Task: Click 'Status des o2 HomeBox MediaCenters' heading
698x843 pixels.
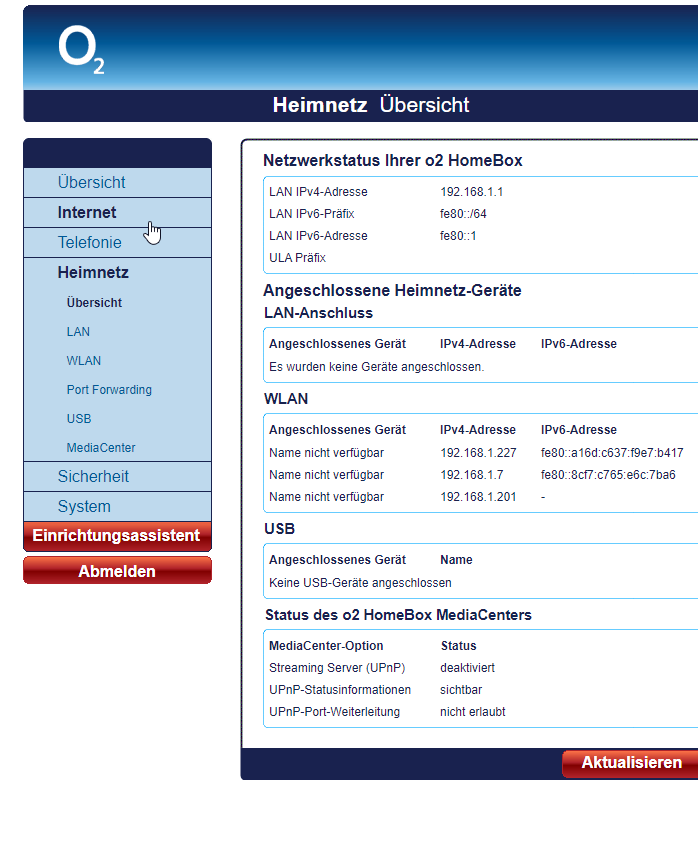Action: (x=398, y=615)
